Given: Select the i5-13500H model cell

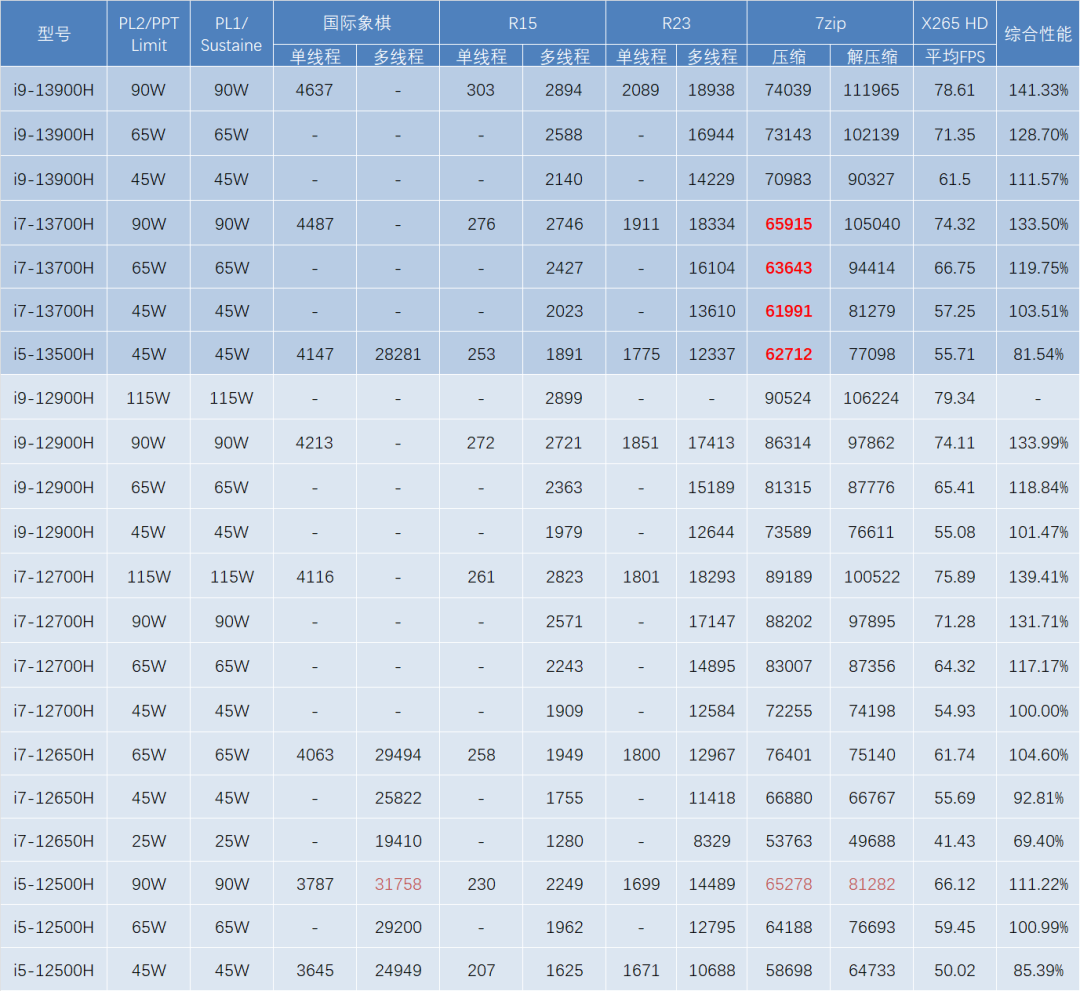Looking at the screenshot, I should click(x=54, y=354).
